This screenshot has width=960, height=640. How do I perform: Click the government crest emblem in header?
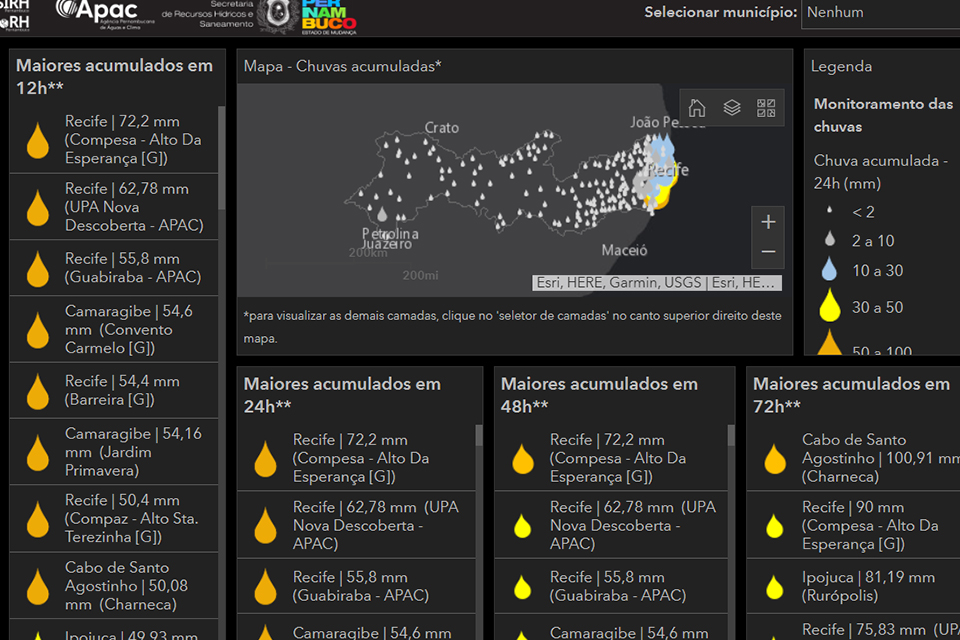coord(279,15)
